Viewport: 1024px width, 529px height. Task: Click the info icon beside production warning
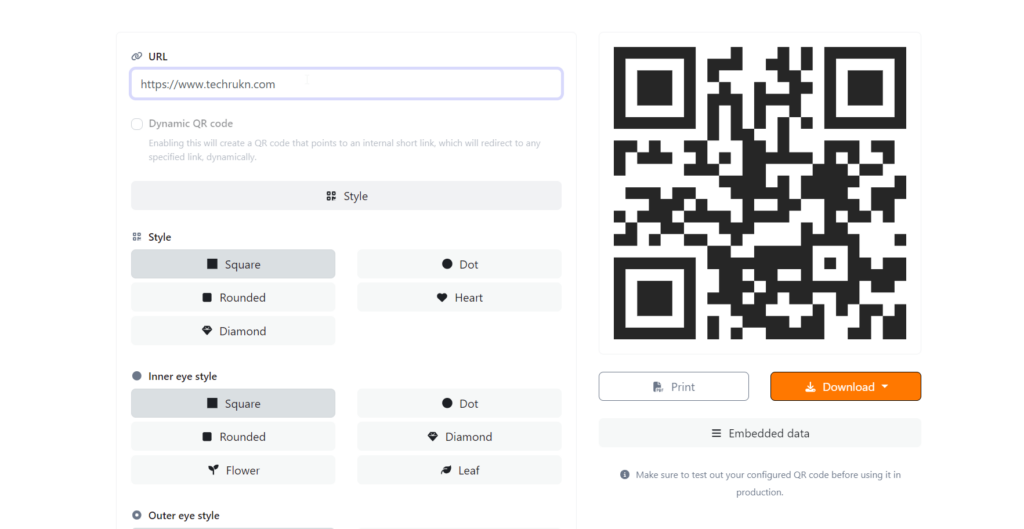624,475
